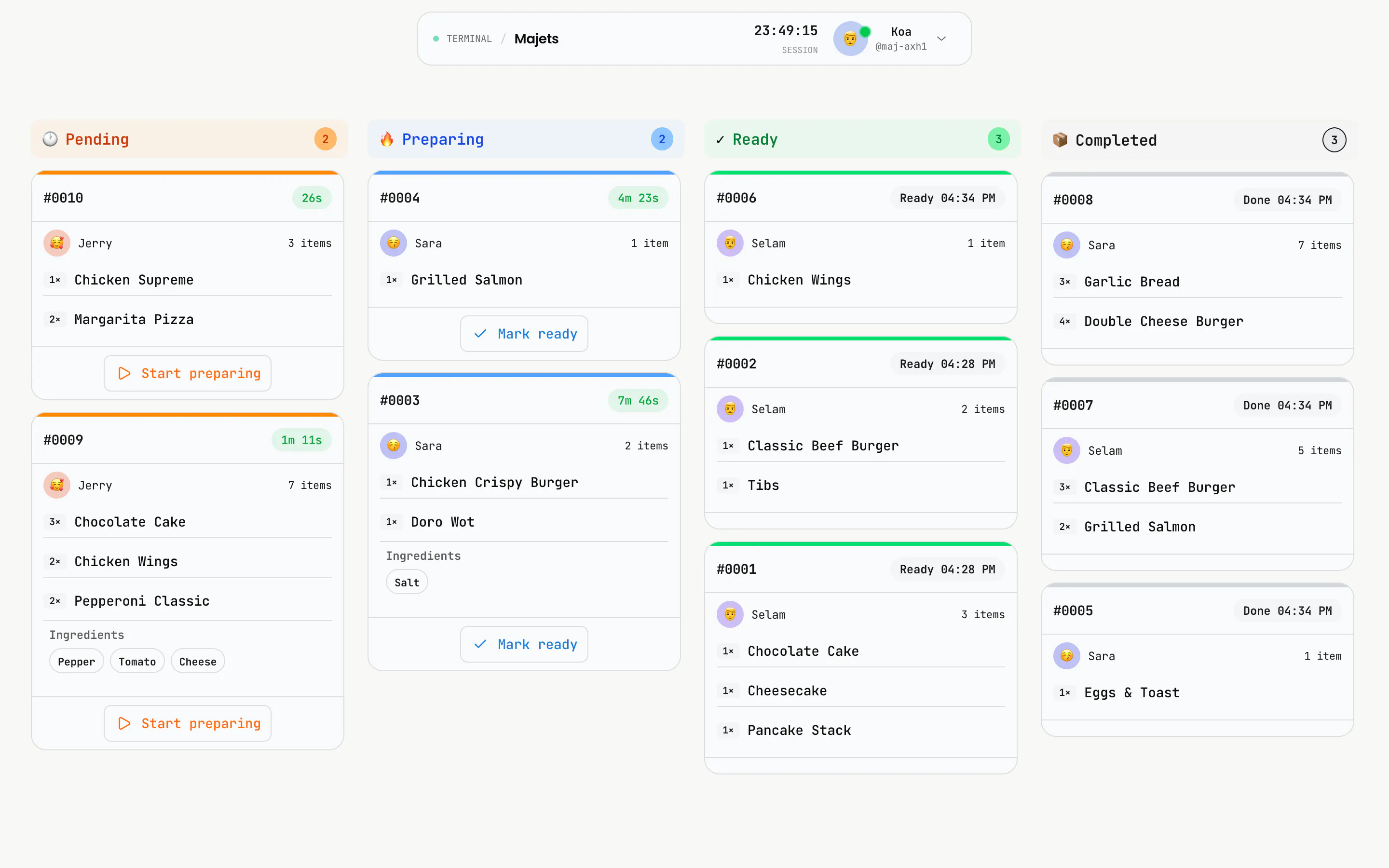Click the Pending count badge 2
The image size is (1389, 868).
click(326, 139)
